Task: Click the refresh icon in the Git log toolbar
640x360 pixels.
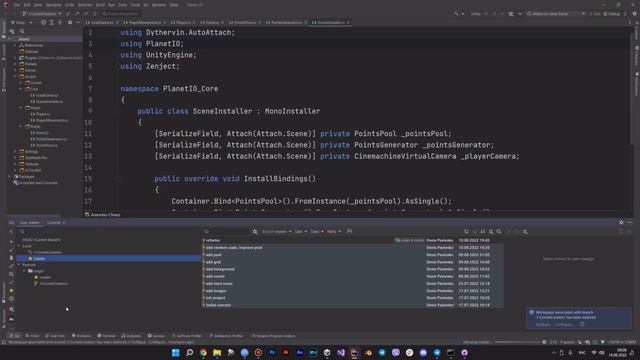Action: 466,231
